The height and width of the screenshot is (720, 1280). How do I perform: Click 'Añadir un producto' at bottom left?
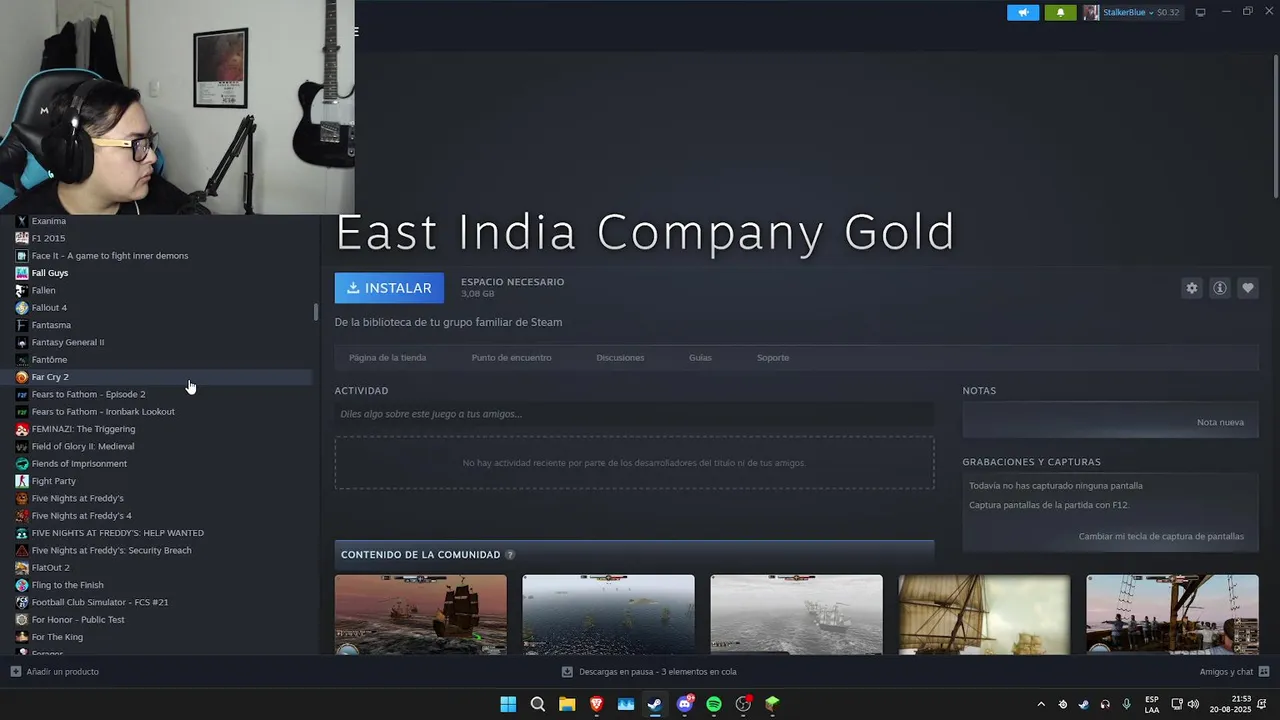tap(55, 672)
